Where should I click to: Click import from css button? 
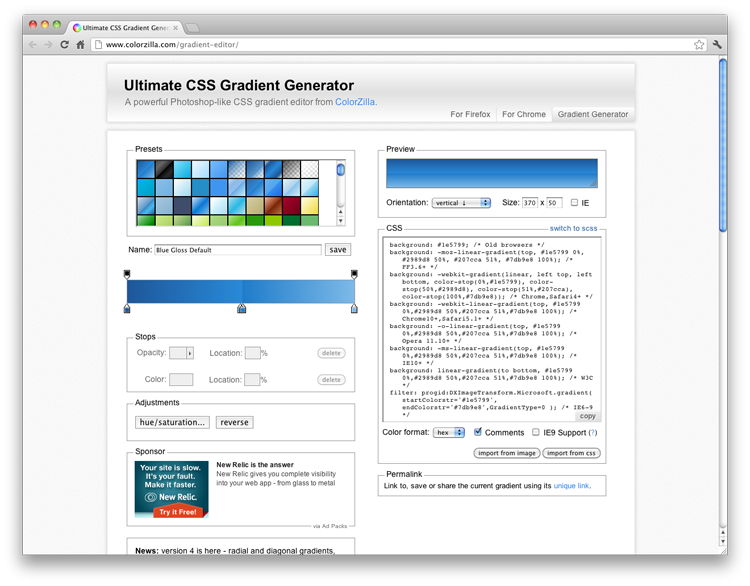[571, 453]
